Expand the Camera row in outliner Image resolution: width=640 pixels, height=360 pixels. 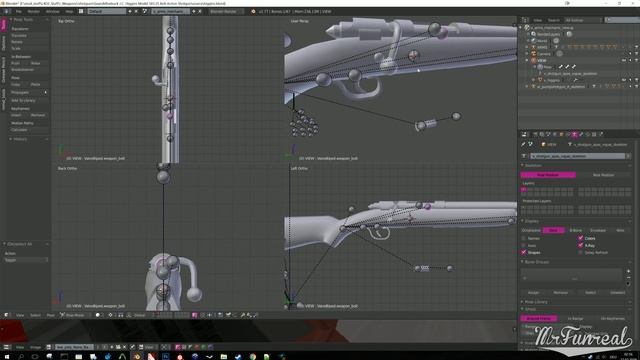coord(527,53)
